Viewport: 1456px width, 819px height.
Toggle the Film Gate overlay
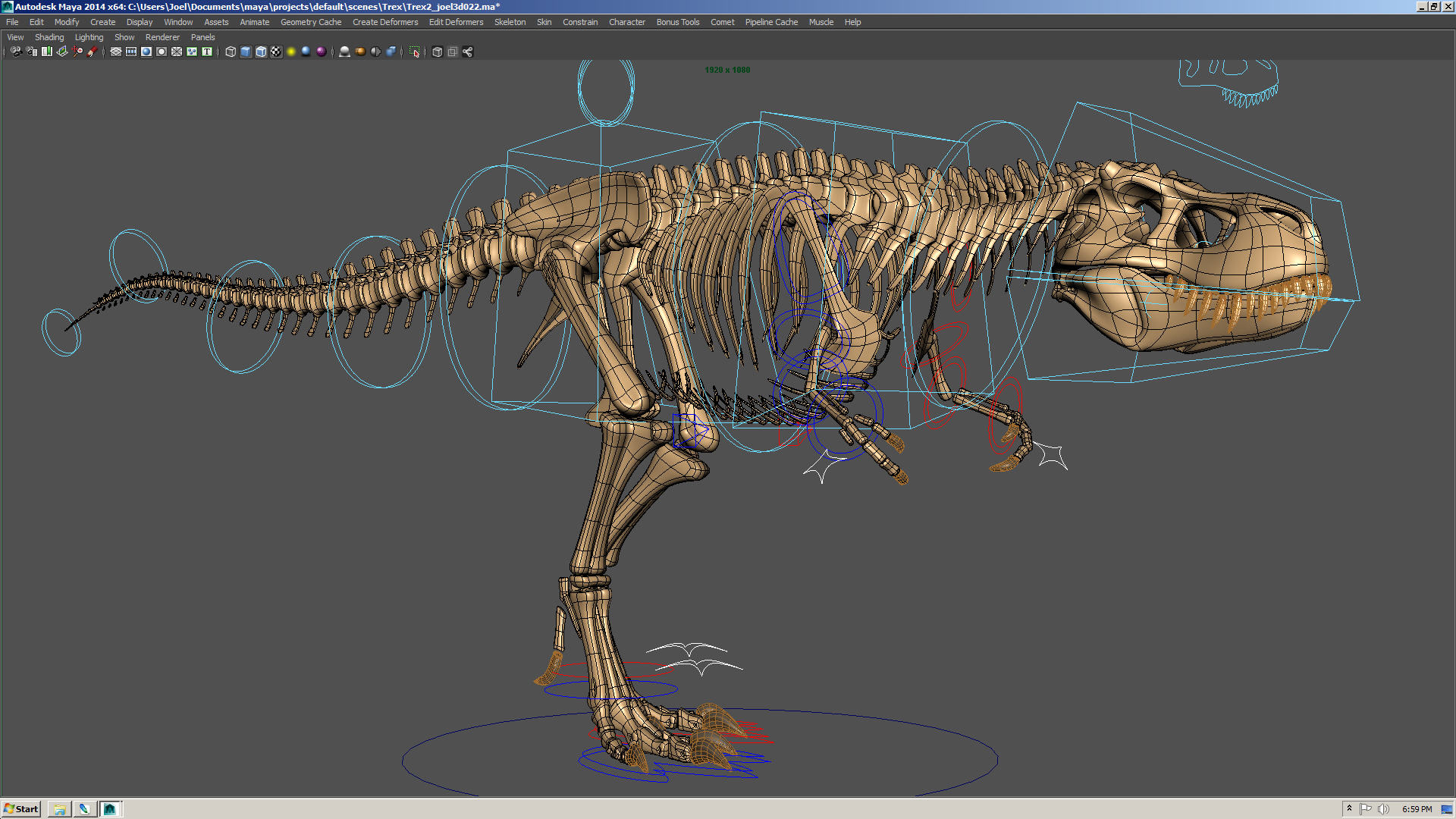[x=130, y=52]
